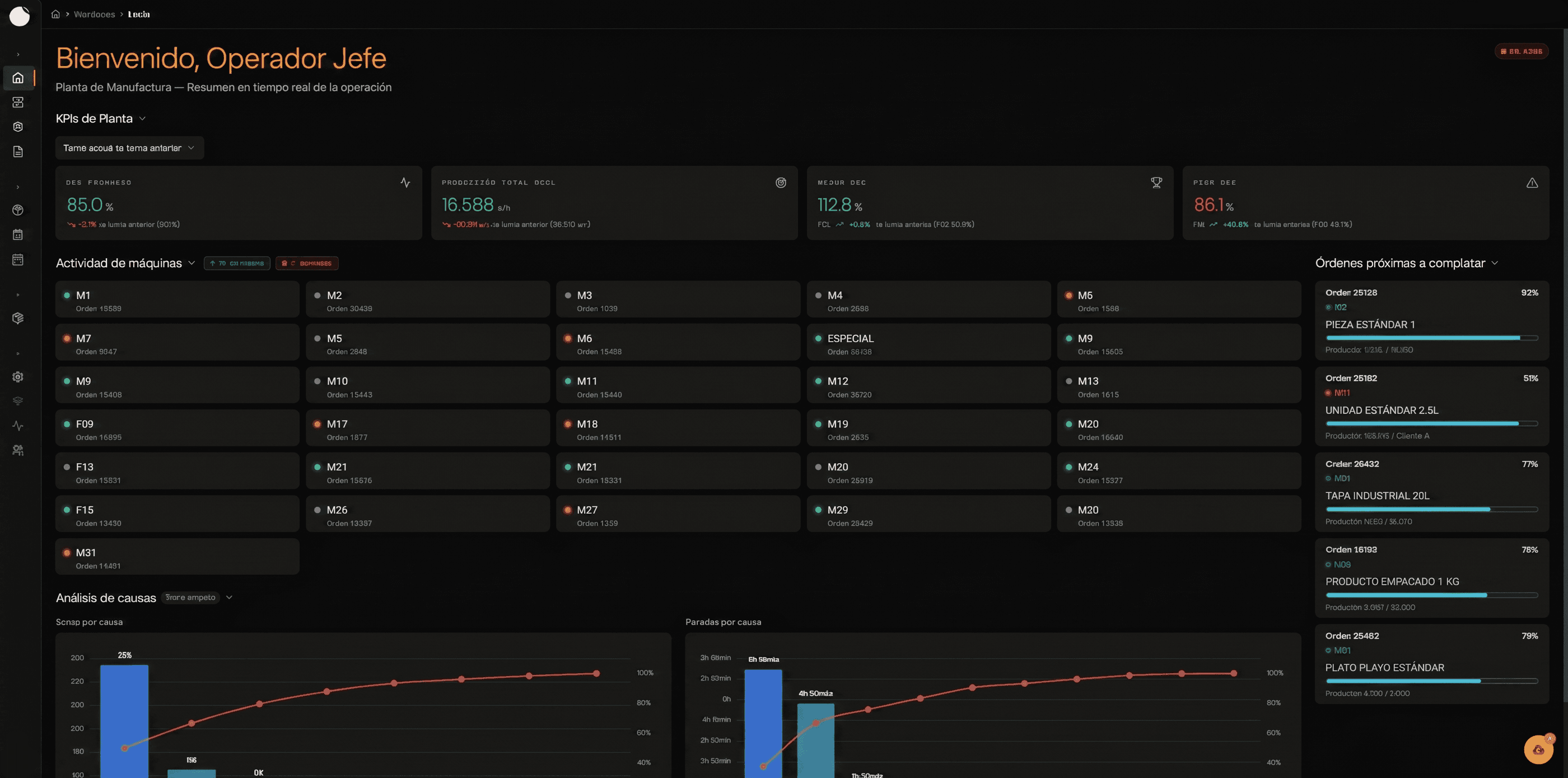
Task: Click the breadcrumb home icon
Action: tap(55, 14)
